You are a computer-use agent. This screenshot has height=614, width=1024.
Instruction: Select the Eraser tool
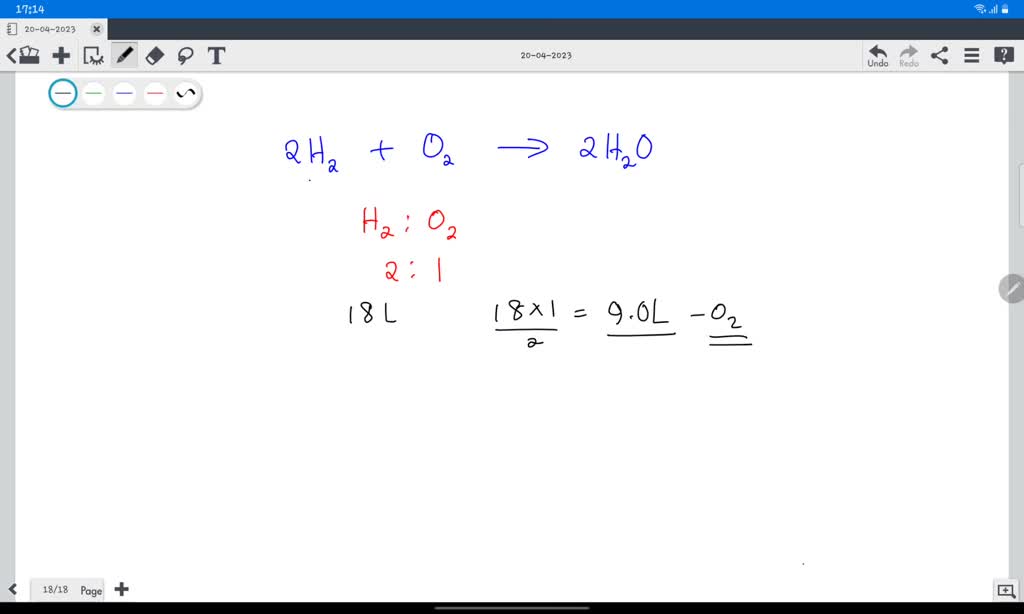[x=154, y=55]
